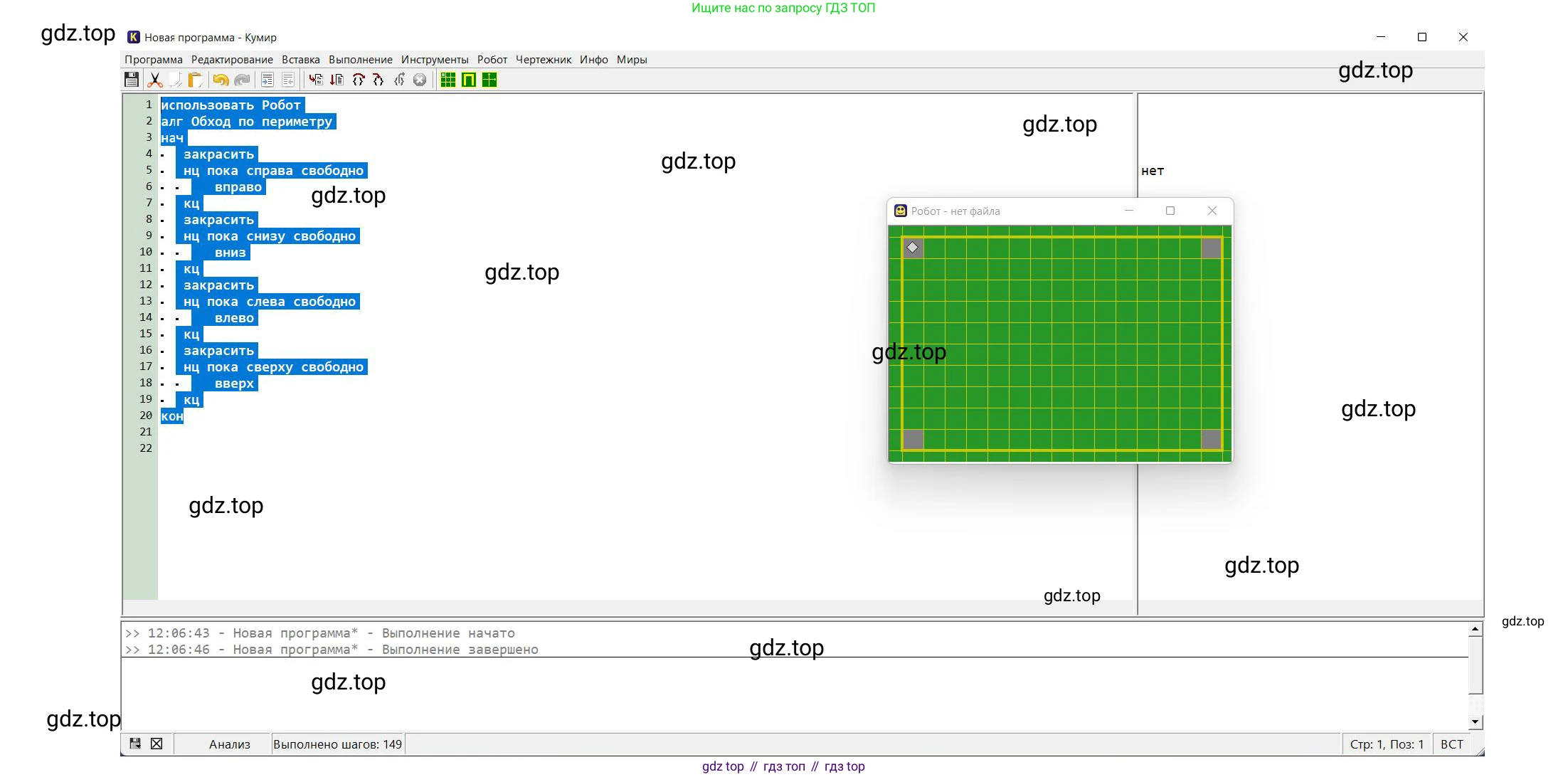The height and width of the screenshot is (777, 1568).
Task: Minimize the Робот window
Action: pos(1128,211)
